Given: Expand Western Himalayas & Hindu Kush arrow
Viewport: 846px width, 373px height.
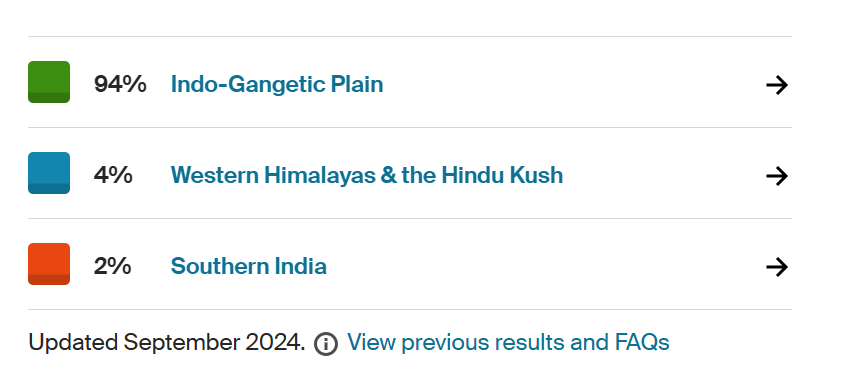Looking at the screenshot, I should (777, 176).
